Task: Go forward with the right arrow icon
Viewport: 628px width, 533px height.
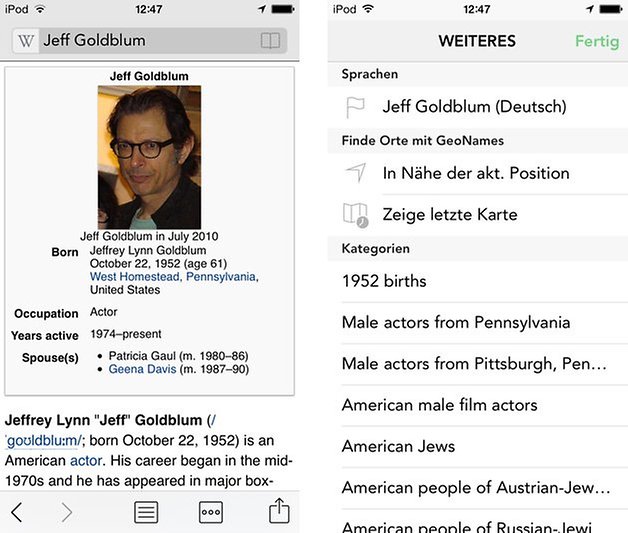Action: click(x=66, y=512)
